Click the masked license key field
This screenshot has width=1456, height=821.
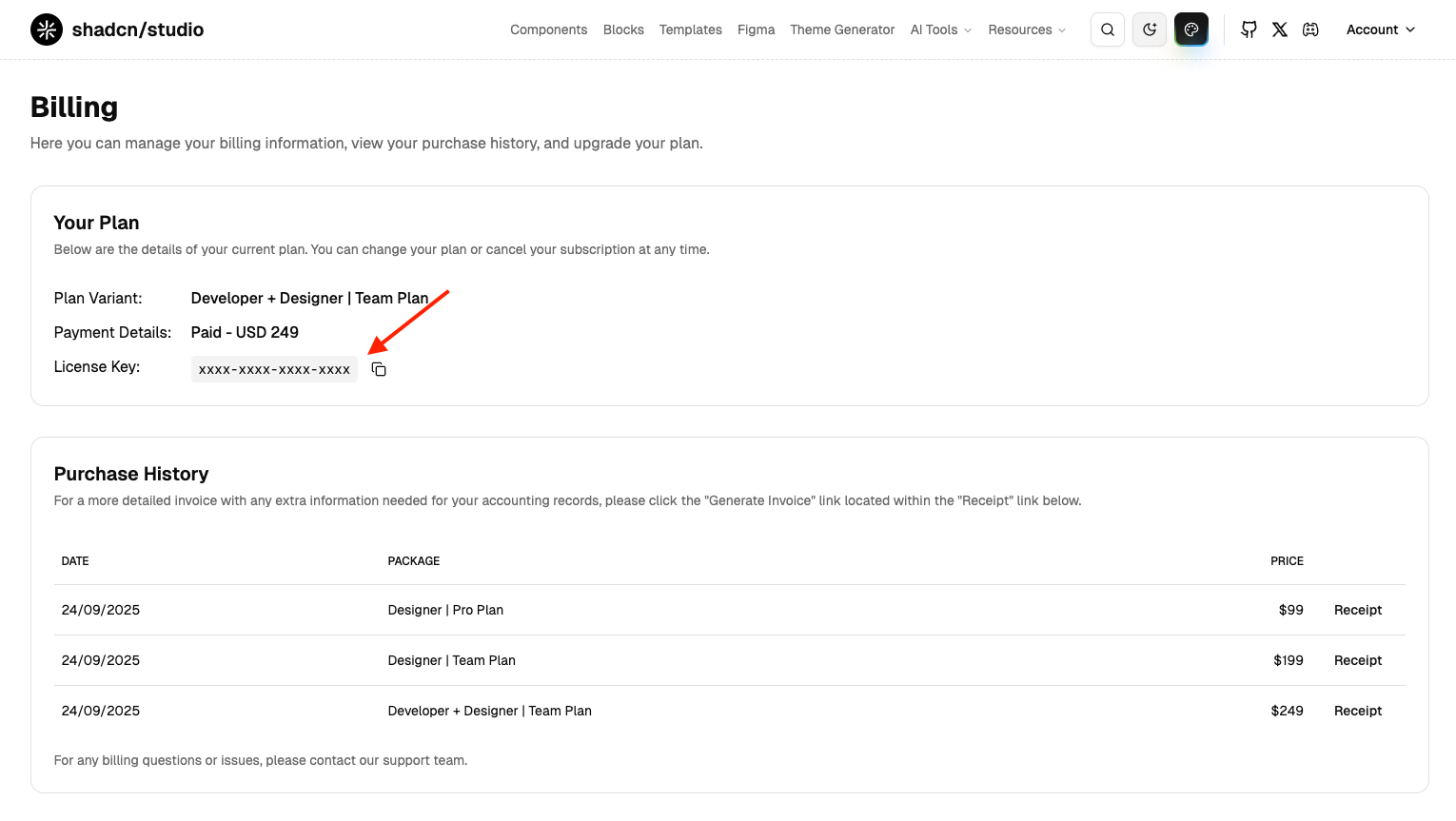click(x=274, y=369)
